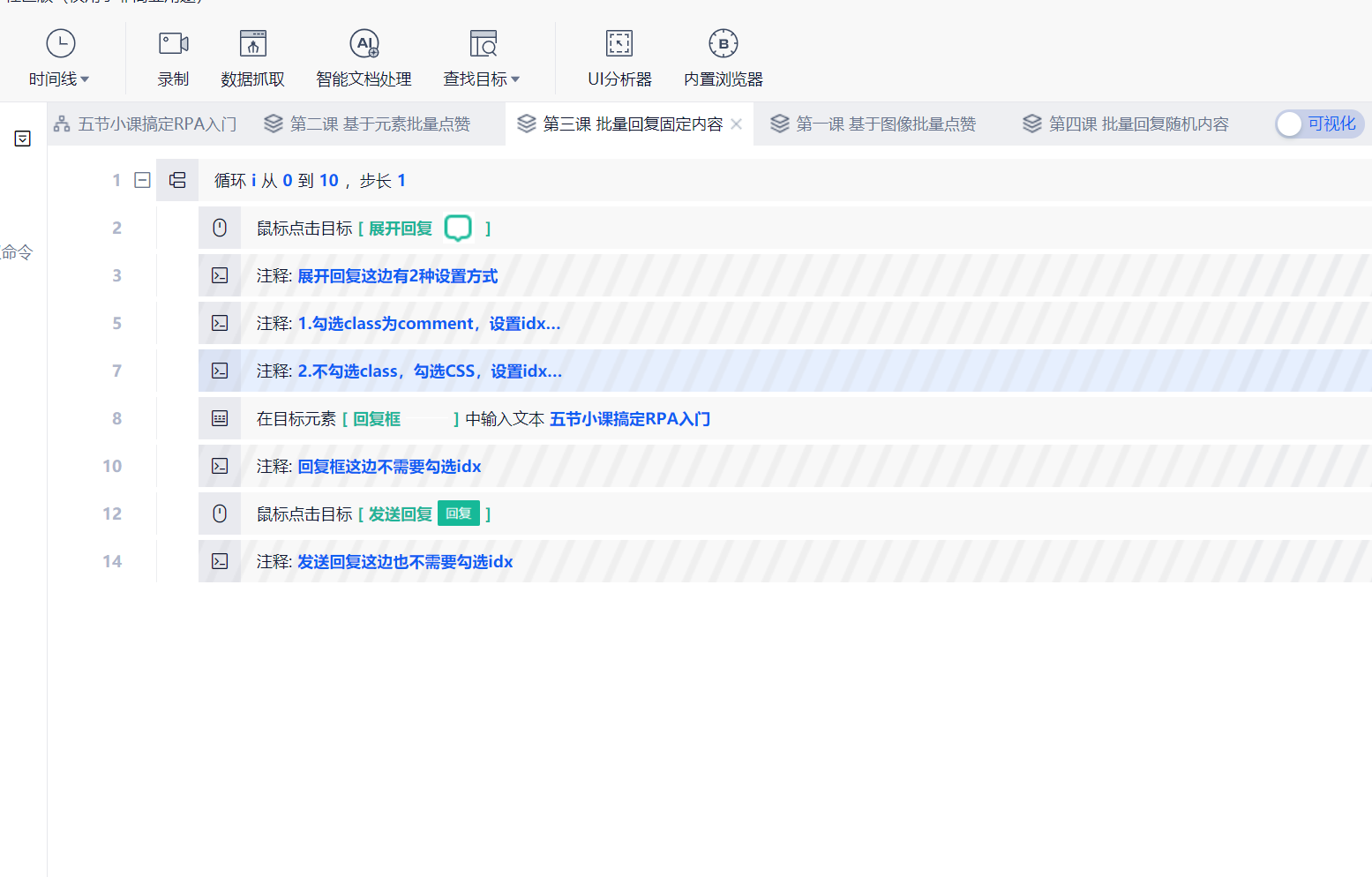Click the 回复框 target thumbnail on line 8

pos(428,419)
